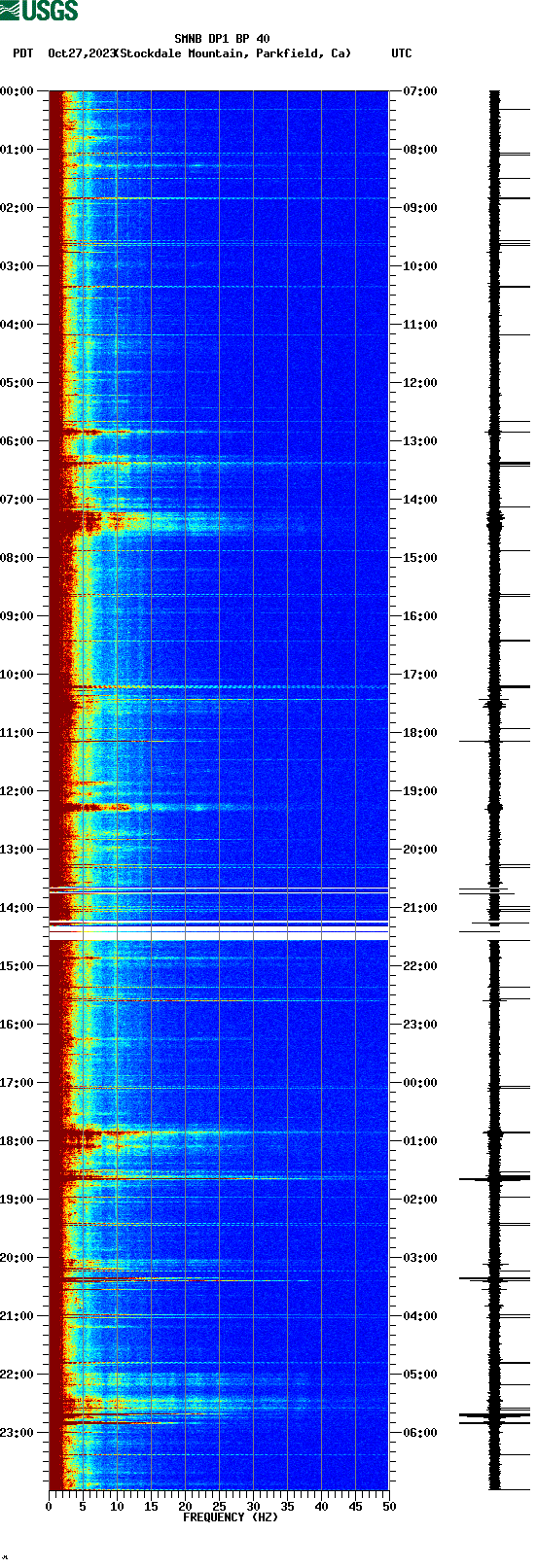Screen dimensions: 537x1568
Task: Click the '02:00' label on UTC axis
Action: (420, 1200)
